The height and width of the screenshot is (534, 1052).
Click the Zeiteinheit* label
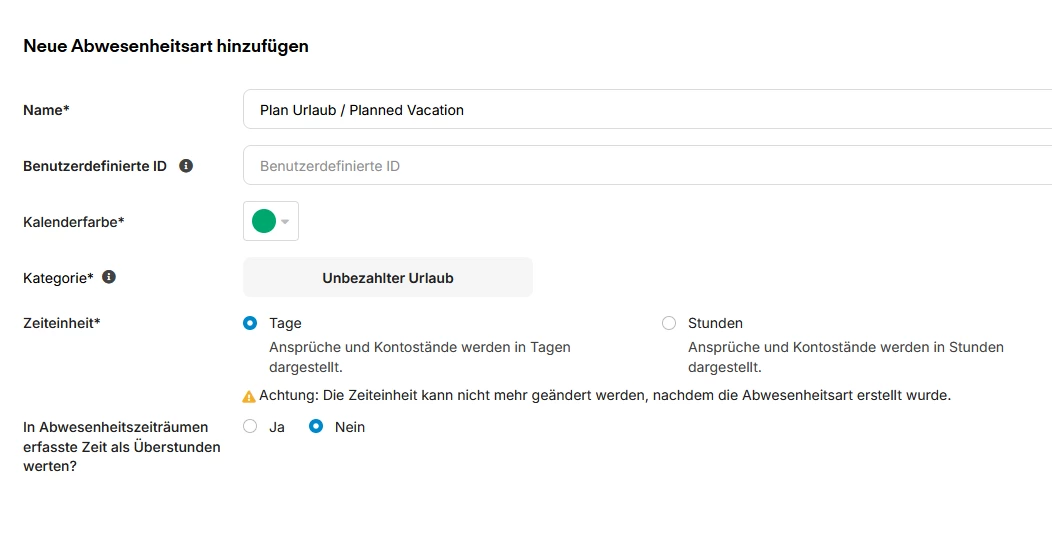pos(62,323)
